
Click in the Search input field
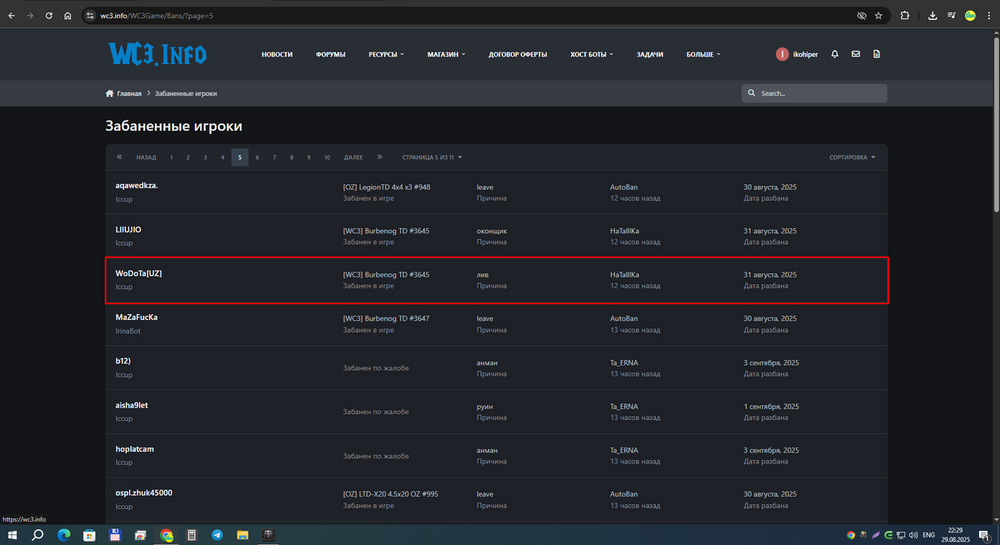[814, 93]
